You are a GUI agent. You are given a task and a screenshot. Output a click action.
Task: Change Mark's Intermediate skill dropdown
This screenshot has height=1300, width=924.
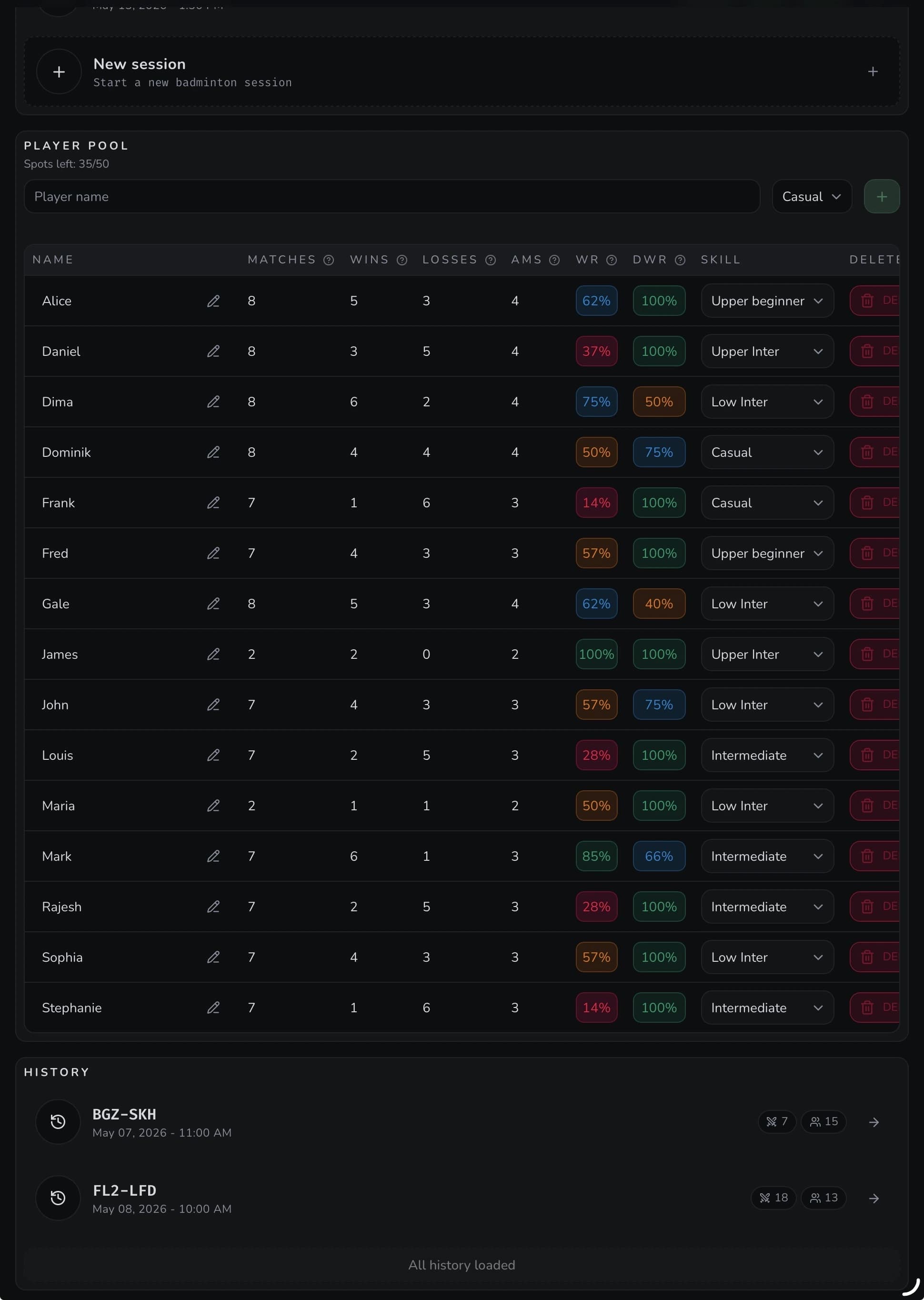point(767,856)
